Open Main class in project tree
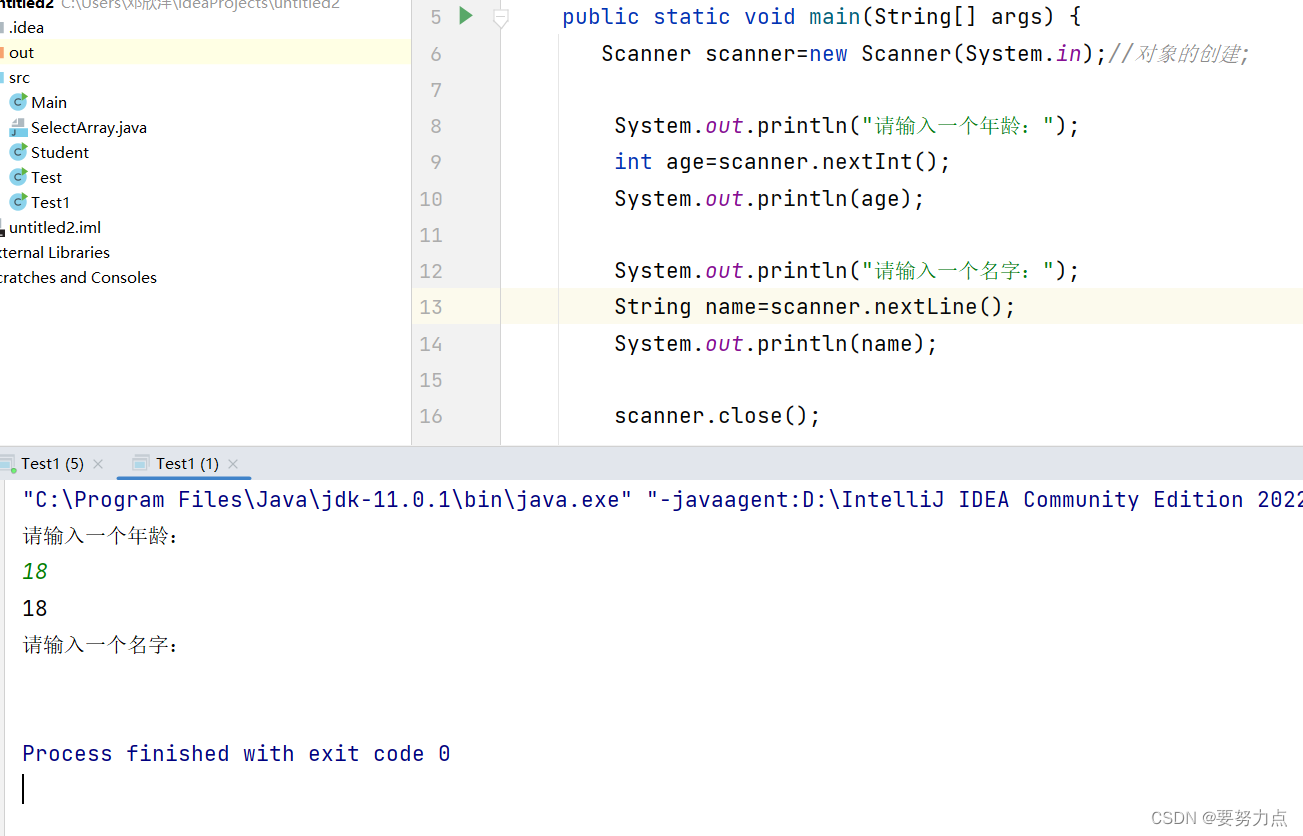 click(x=49, y=102)
